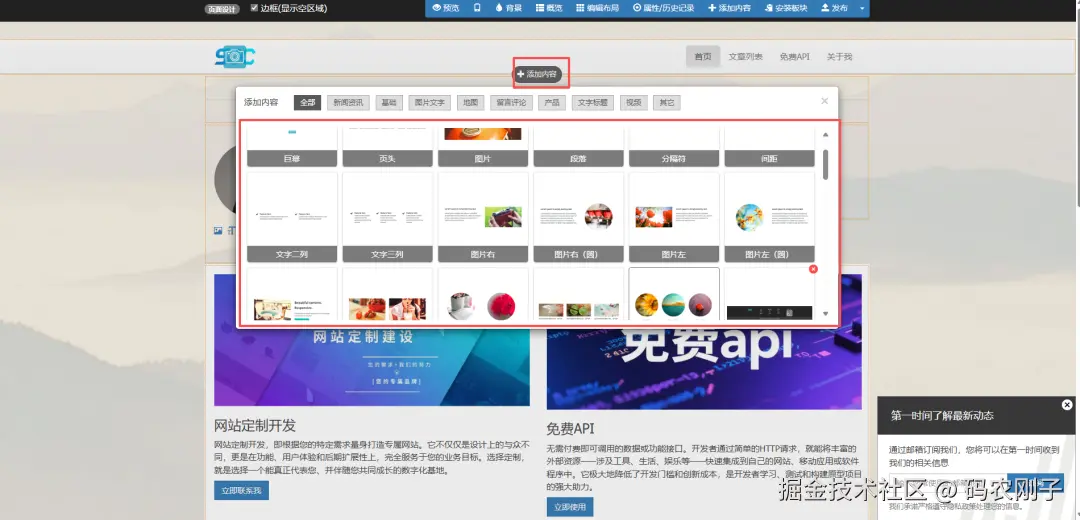Image resolution: width=1080 pixels, height=520 pixels.
Task: Filter components by 基础
Action: tap(388, 103)
